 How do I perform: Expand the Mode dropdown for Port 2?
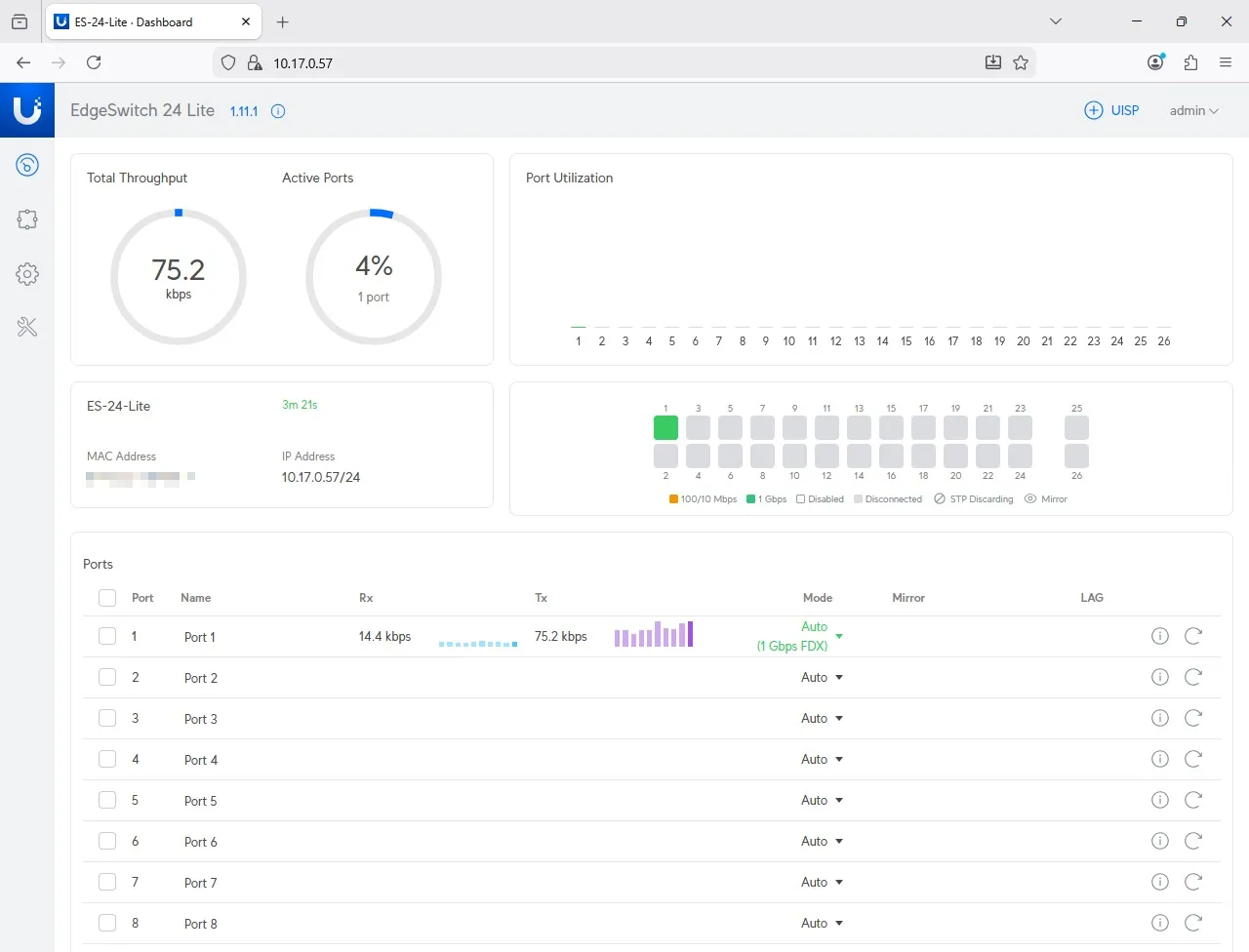pyautogui.click(x=822, y=677)
